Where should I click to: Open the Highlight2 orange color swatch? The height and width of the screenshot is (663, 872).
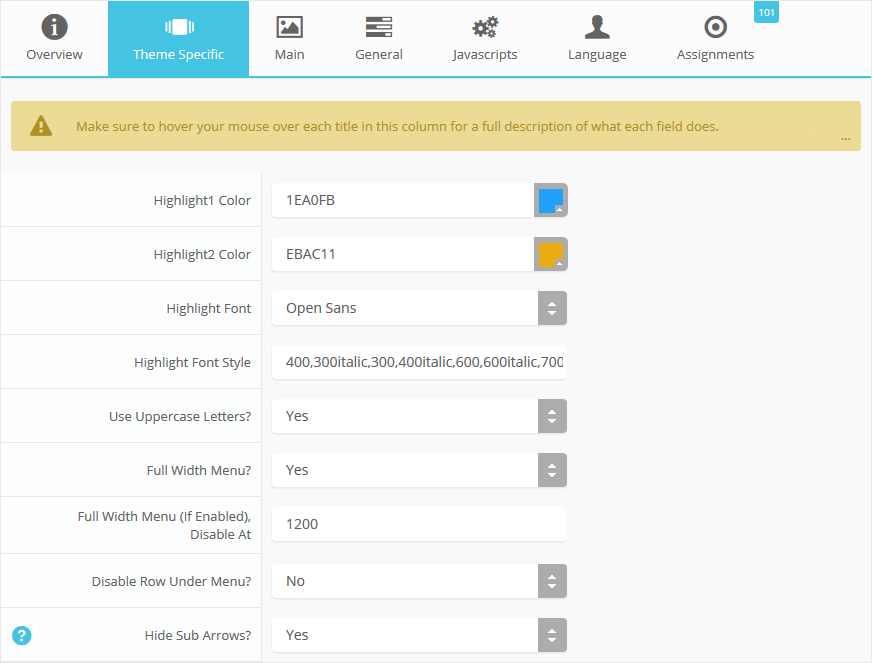click(x=551, y=255)
